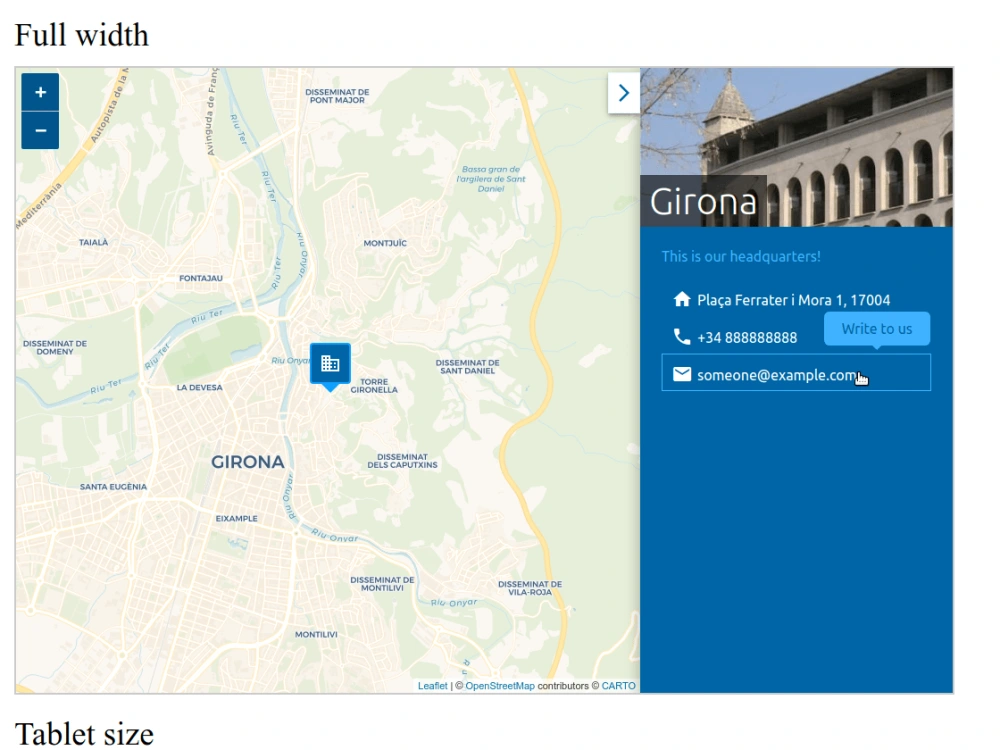The width and height of the screenshot is (1000, 750).
Task: Click the GIRONA city label on map
Action: 247,462
